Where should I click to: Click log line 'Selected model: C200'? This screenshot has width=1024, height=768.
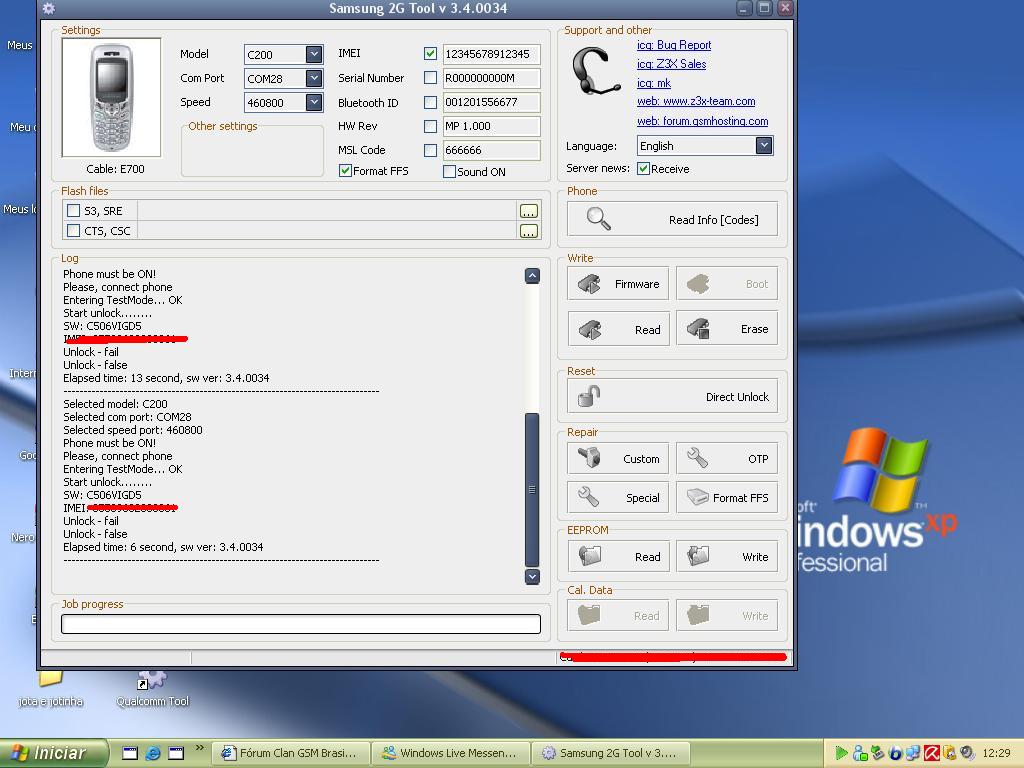[115, 404]
